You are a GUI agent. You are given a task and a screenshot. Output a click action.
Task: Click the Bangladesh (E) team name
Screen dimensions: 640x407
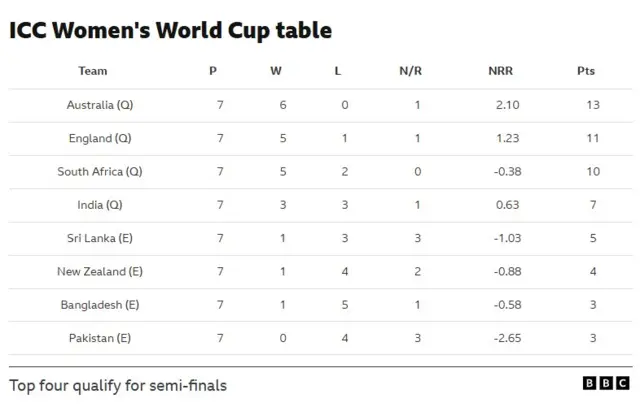pyautogui.click(x=99, y=305)
